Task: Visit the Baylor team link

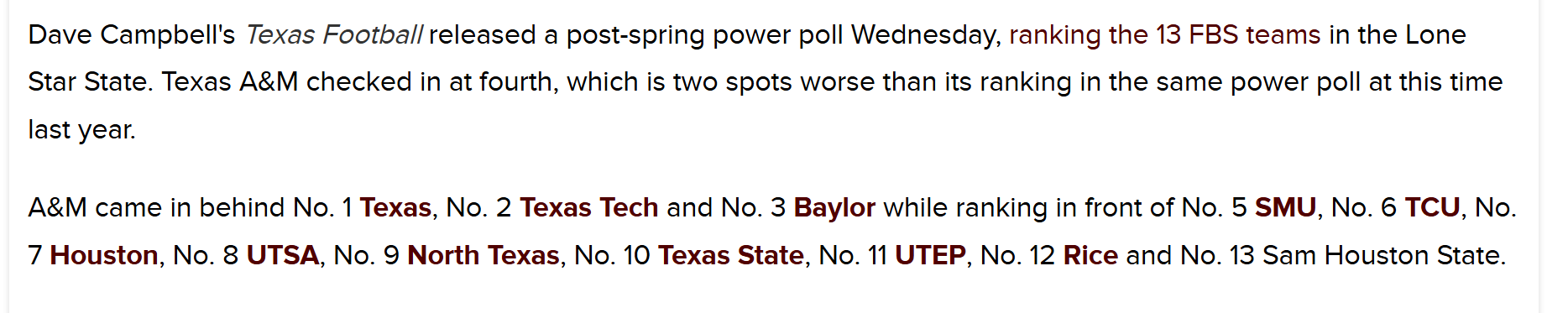Action: tap(834, 208)
